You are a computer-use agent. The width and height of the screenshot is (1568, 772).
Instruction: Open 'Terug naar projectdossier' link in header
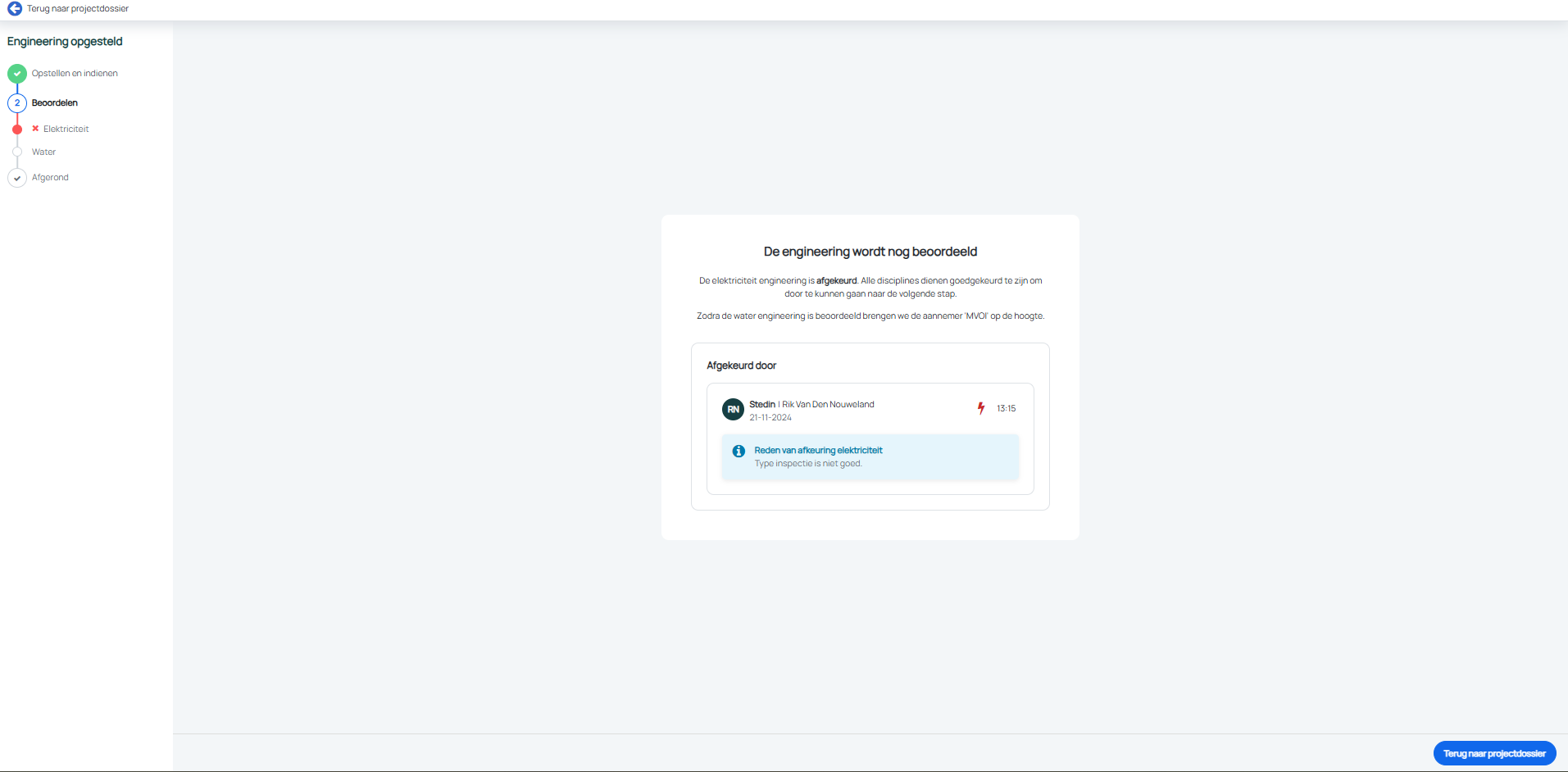tap(78, 8)
